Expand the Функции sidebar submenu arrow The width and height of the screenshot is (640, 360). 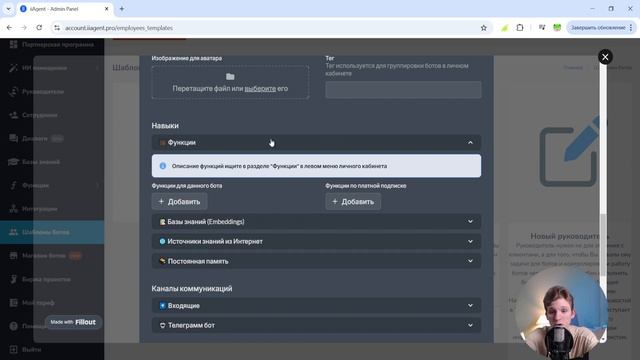[97, 185]
